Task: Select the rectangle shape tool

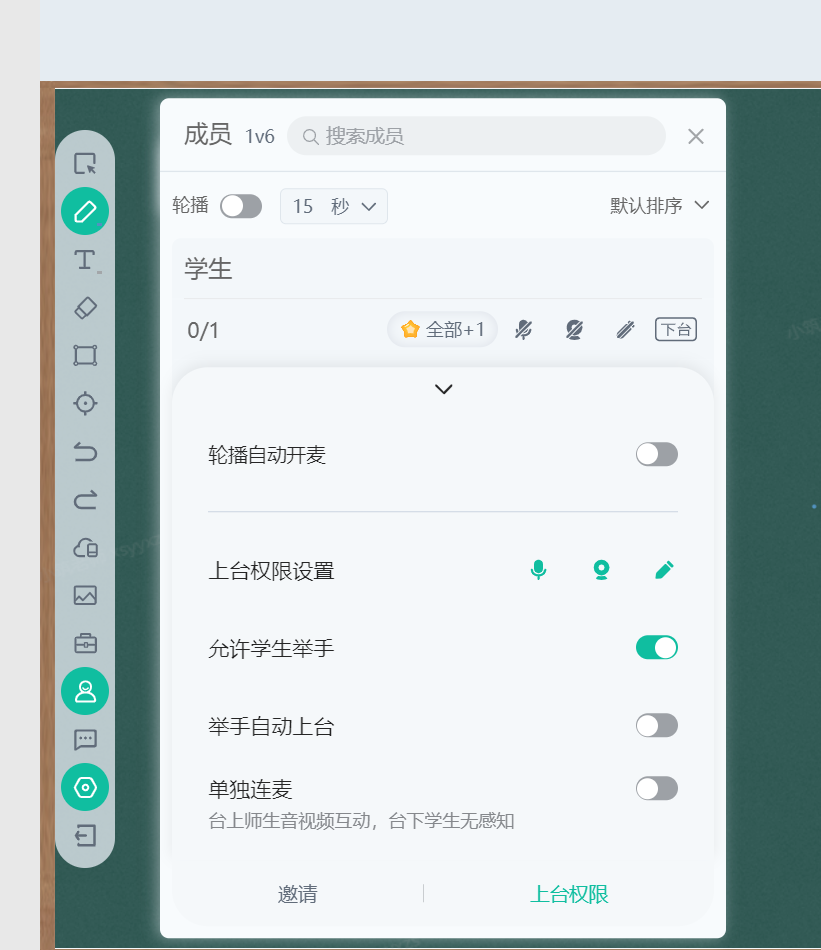Action: pyautogui.click(x=85, y=356)
